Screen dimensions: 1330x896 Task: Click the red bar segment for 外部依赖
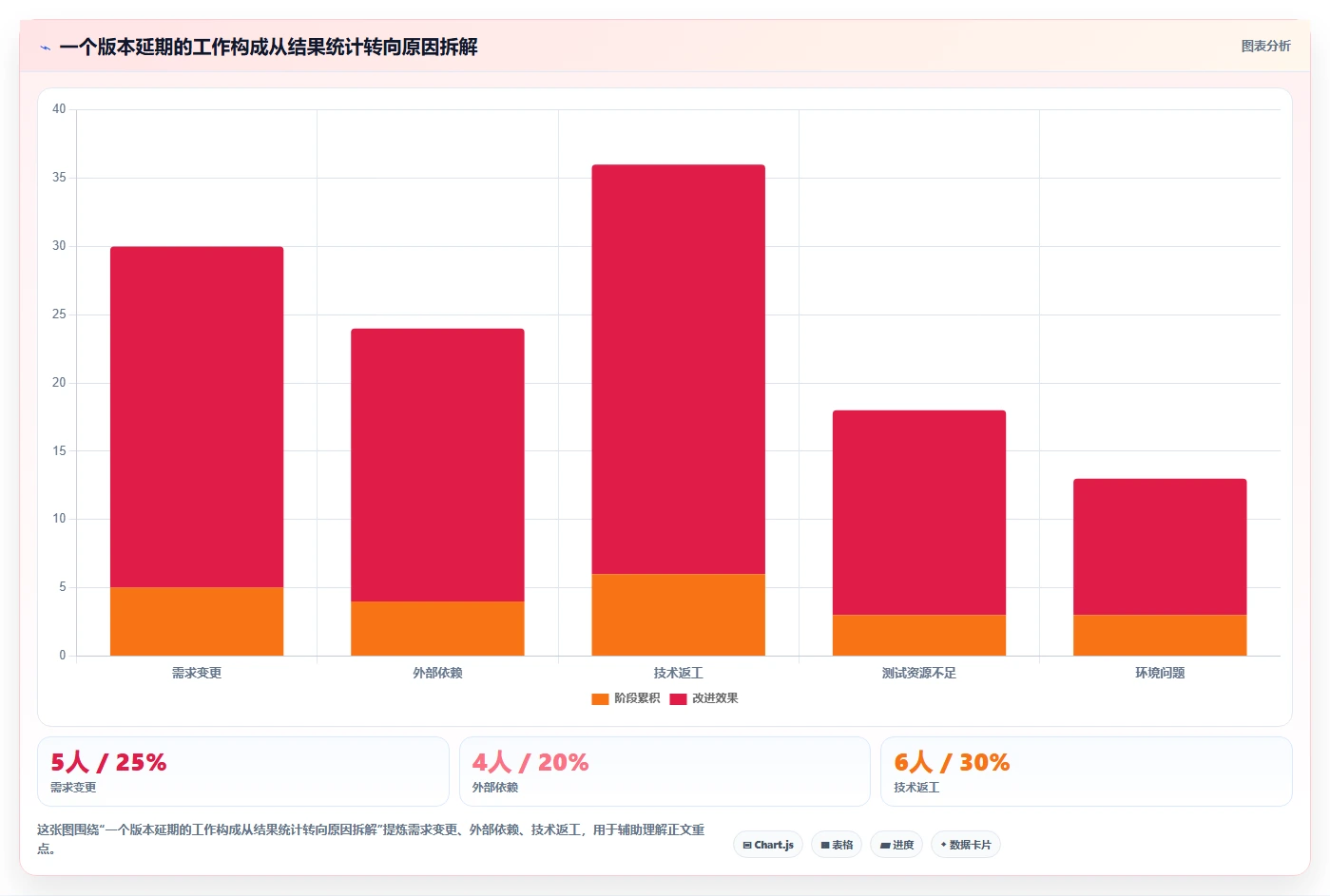[437, 465]
